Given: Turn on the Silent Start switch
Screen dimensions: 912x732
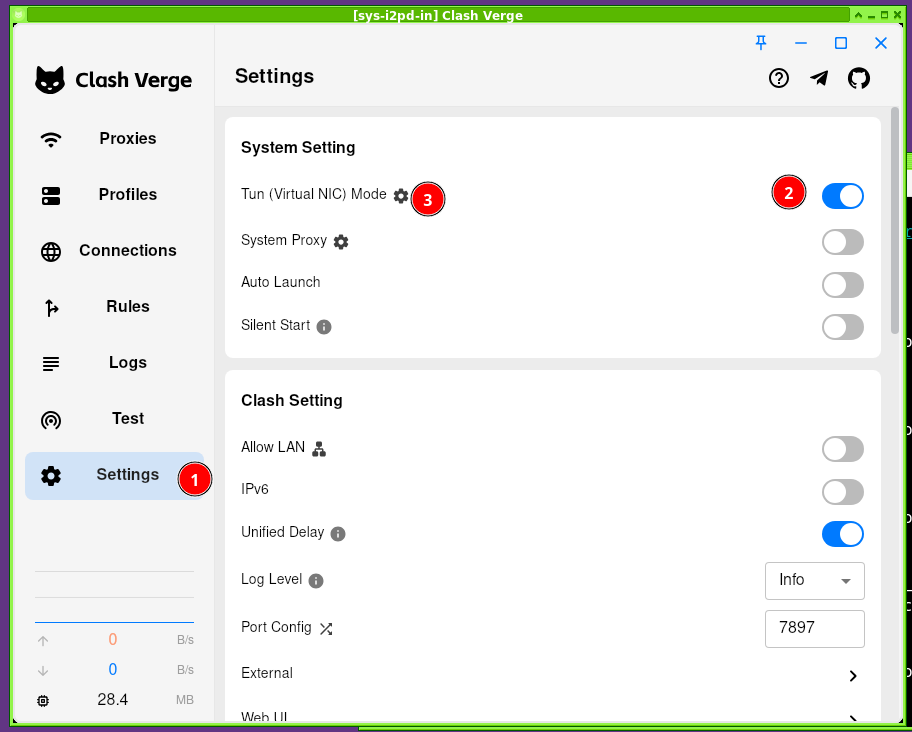Looking at the screenshot, I should (843, 327).
